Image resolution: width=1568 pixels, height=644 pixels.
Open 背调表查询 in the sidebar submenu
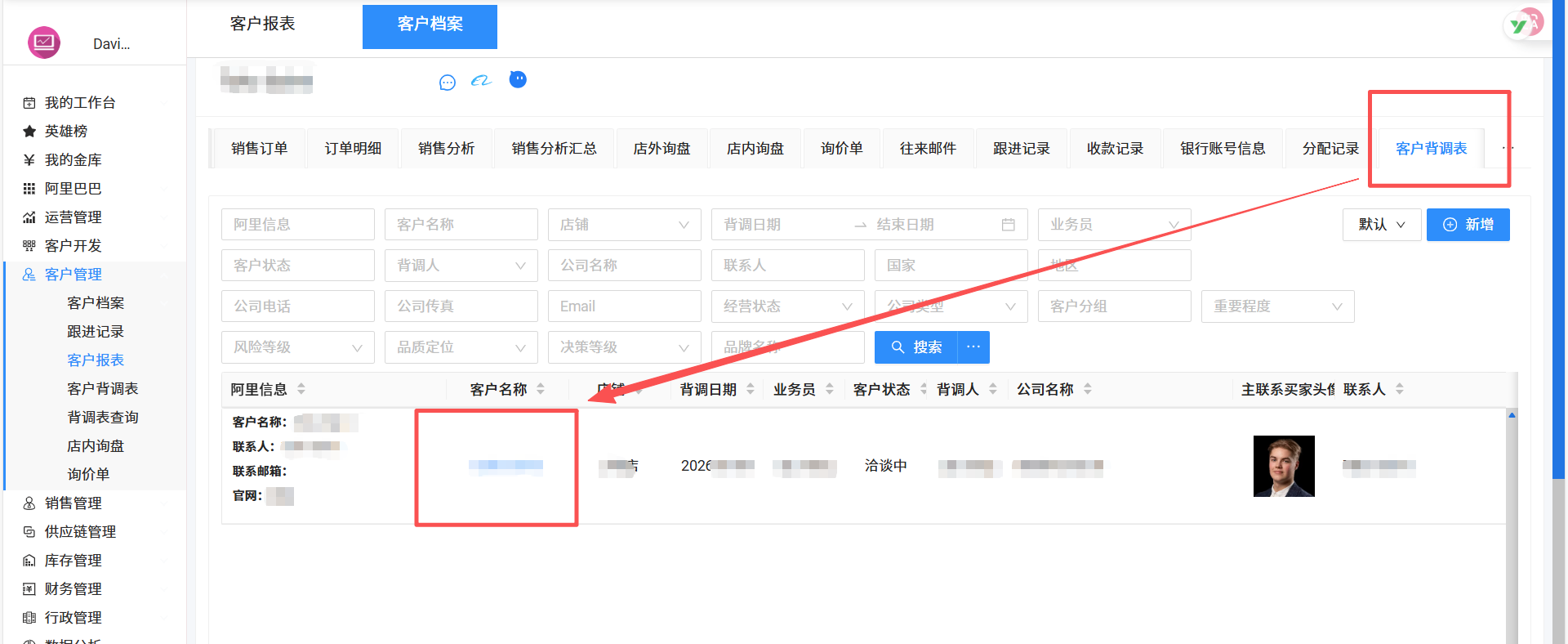click(103, 417)
